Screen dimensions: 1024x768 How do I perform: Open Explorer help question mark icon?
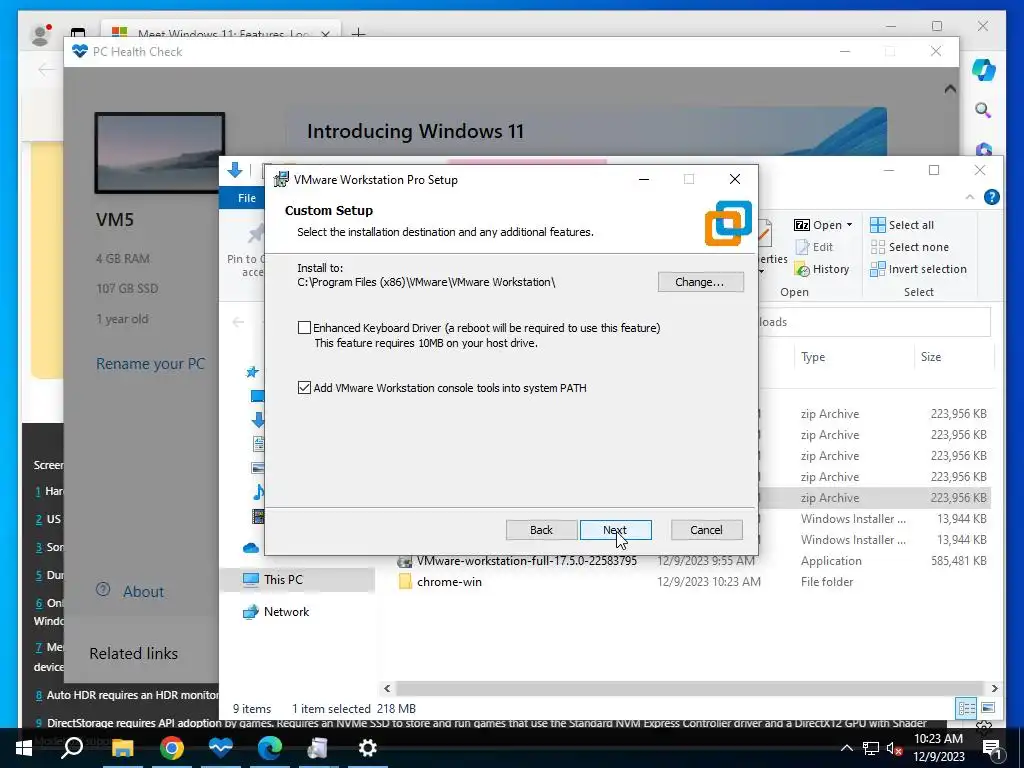(991, 197)
